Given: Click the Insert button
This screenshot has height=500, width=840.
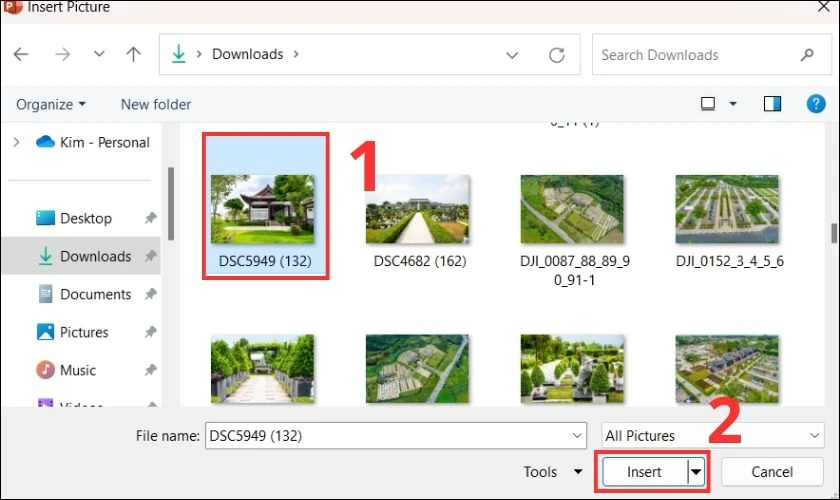Looking at the screenshot, I should (644, 472).
